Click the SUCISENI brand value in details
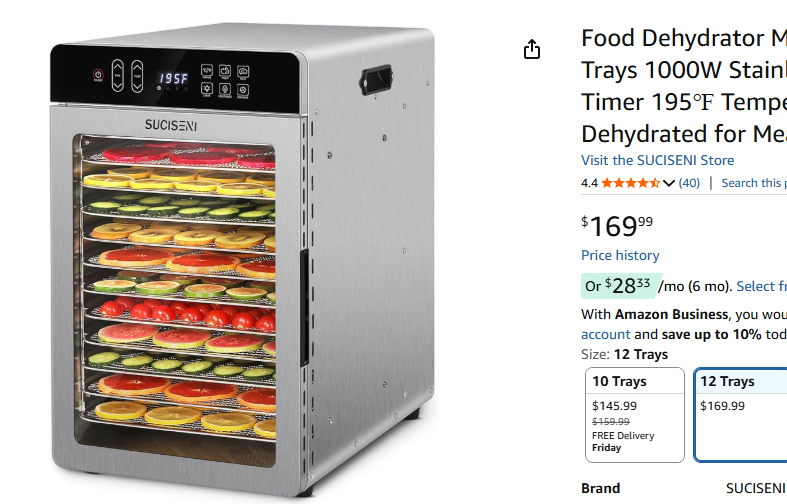Viewport: 787px width, 504px height. [755, 488]
